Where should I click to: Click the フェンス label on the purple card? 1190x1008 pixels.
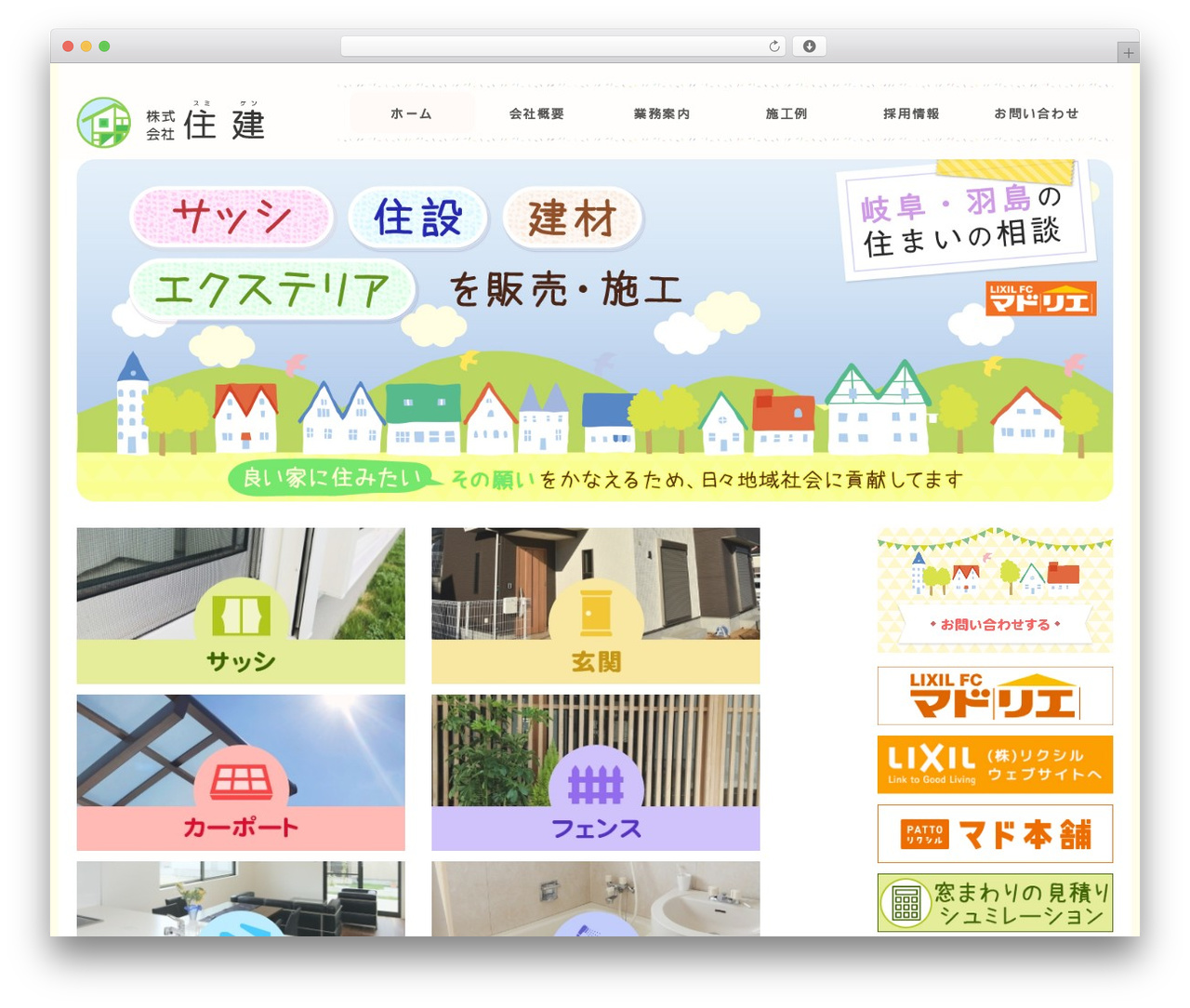tap(596, 829)
